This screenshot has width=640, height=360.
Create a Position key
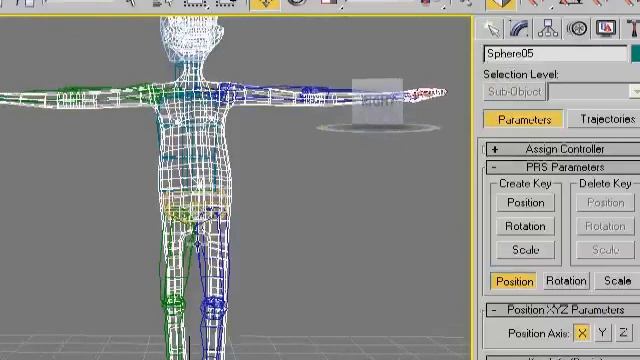525,203
